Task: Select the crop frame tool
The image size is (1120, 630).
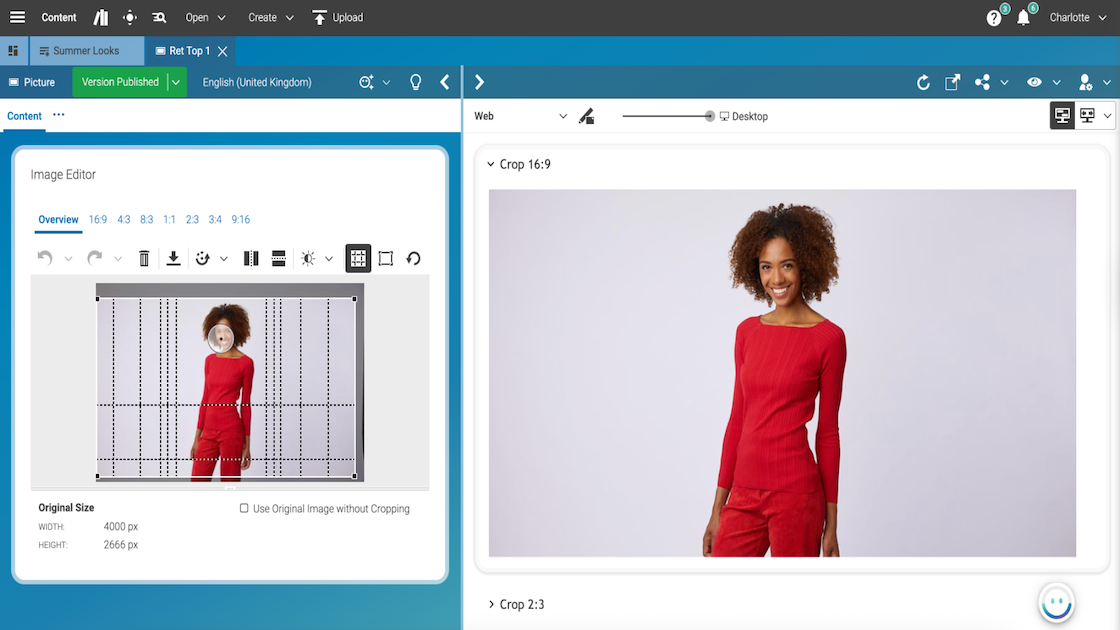Action: (386, 259)
